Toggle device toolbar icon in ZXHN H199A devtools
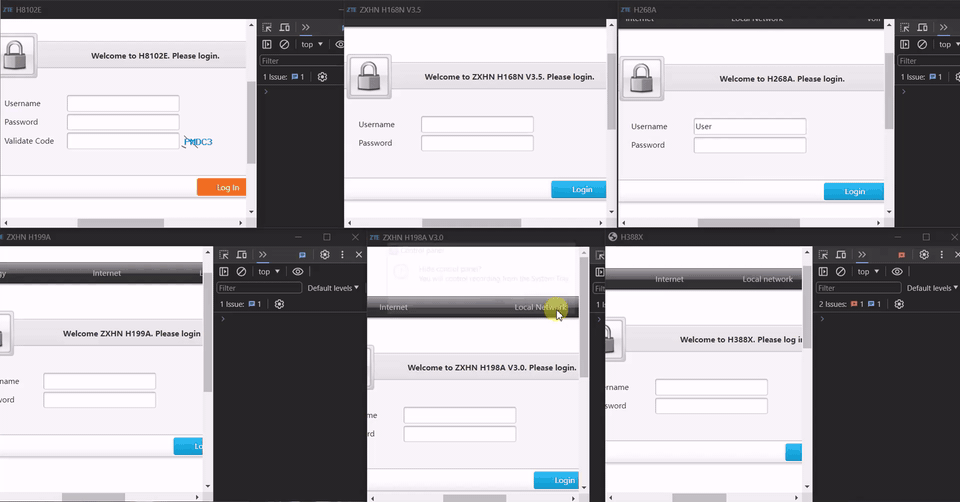The width and height of the screenshot is (960, 502). point(242,255)
